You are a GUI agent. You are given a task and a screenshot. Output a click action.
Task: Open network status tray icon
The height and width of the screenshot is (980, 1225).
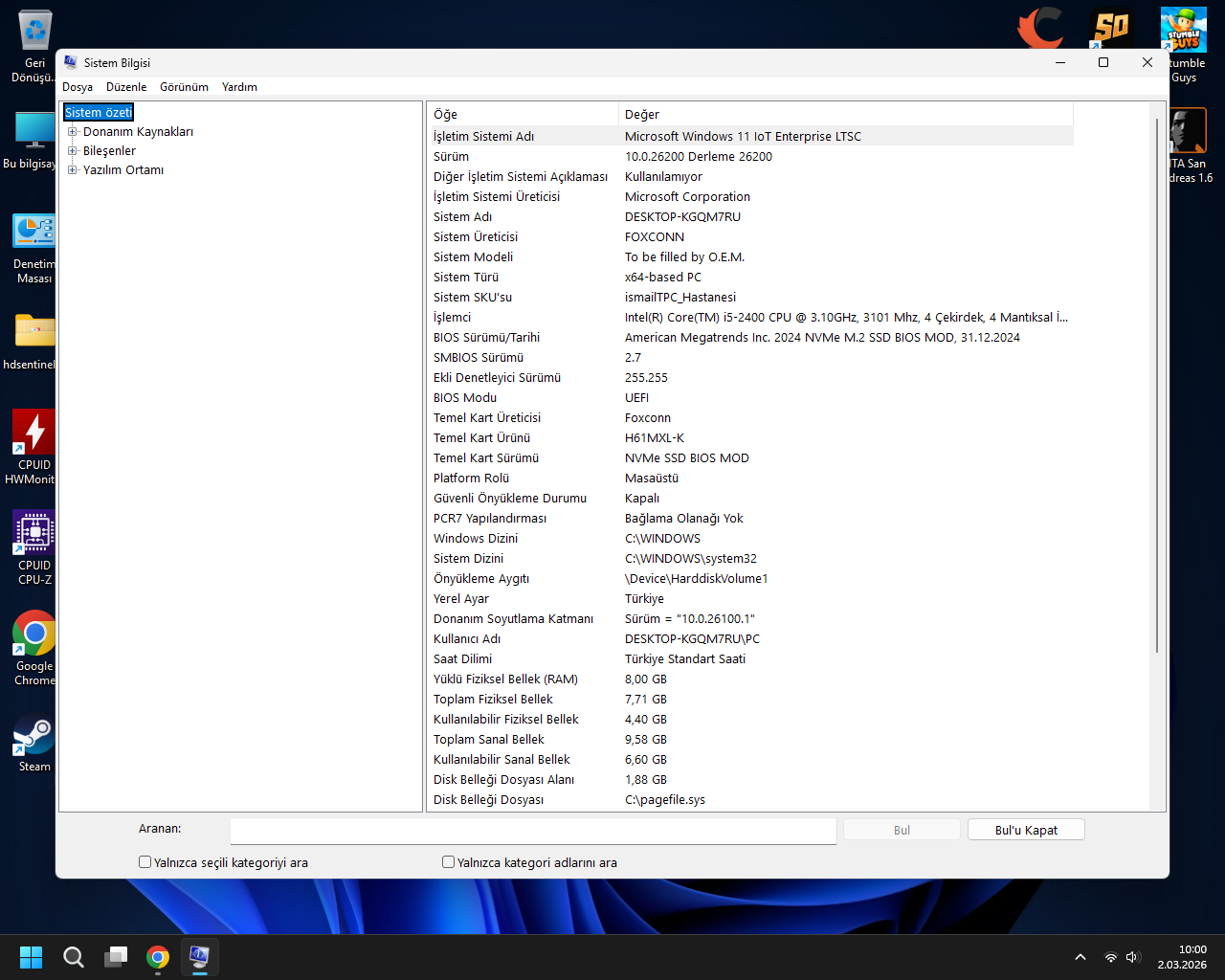click(1110, 957)
